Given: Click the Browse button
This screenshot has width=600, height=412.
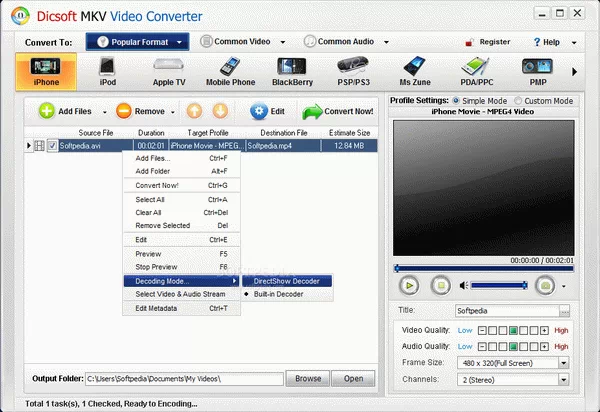Looking at the screenshot, I should tap(308, 379).
